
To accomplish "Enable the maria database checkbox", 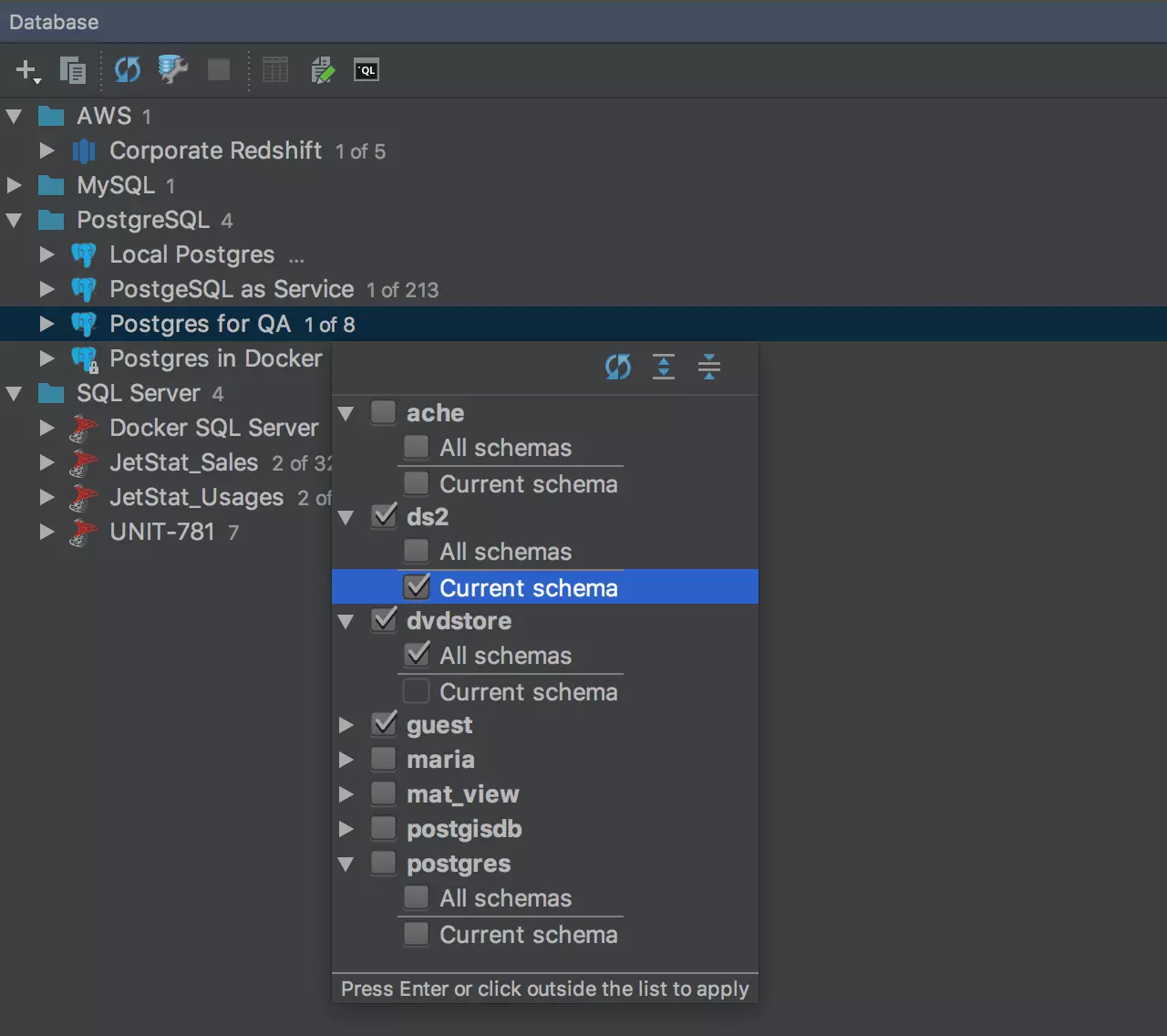I will pos(384,760).
